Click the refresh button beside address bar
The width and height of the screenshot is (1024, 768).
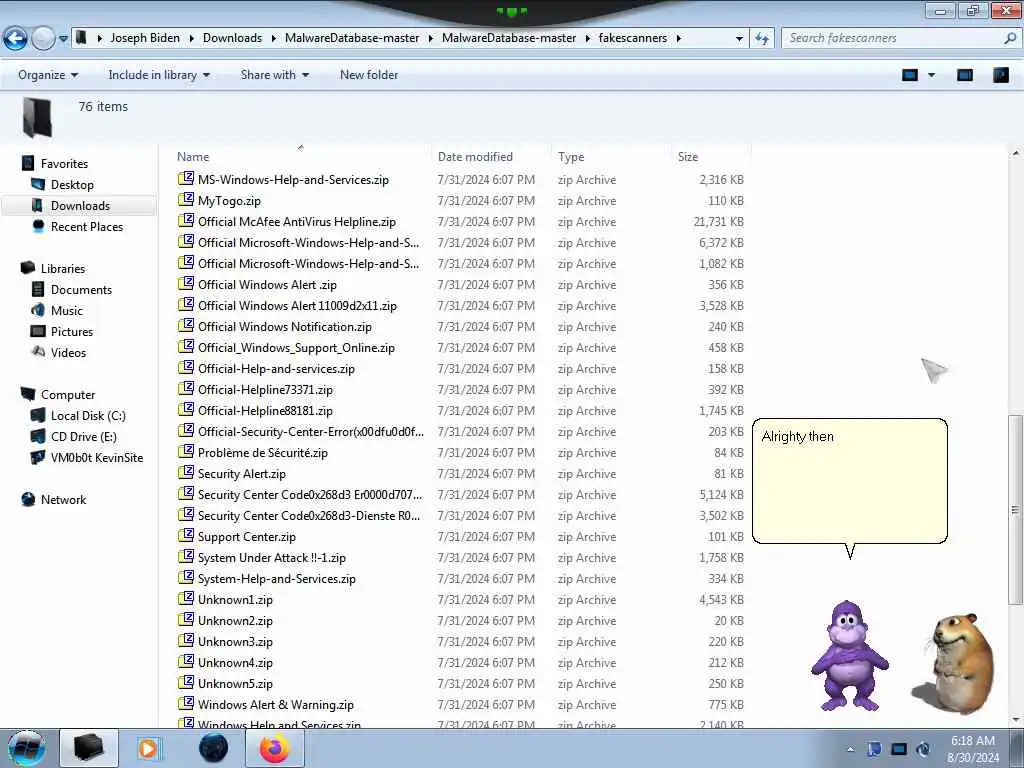(x=762, y=39)
